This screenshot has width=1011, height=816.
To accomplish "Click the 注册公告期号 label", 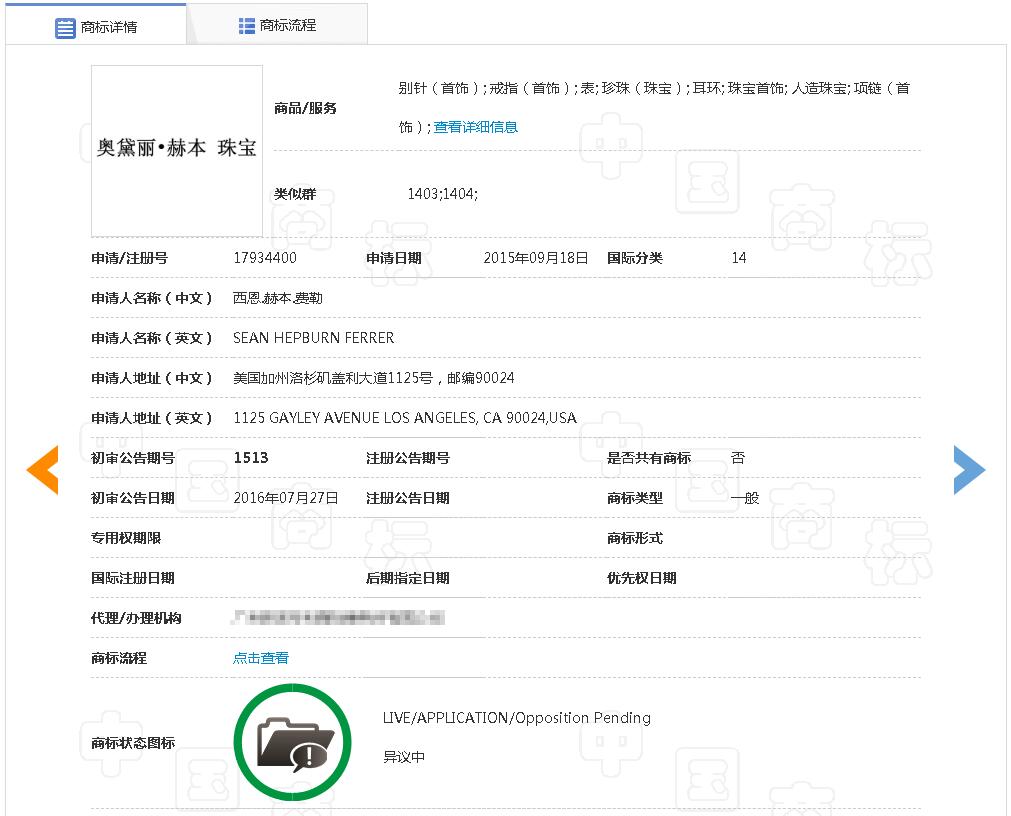I will (407, 458).
